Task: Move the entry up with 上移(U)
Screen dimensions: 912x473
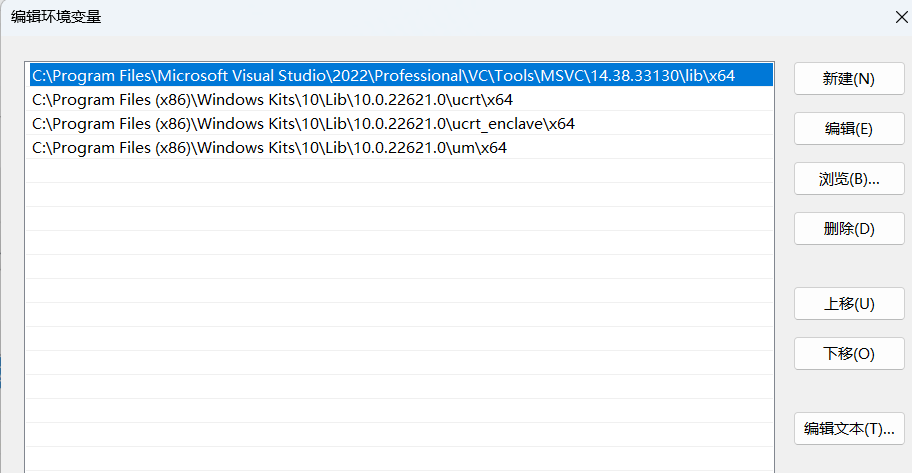Action: 849,304
